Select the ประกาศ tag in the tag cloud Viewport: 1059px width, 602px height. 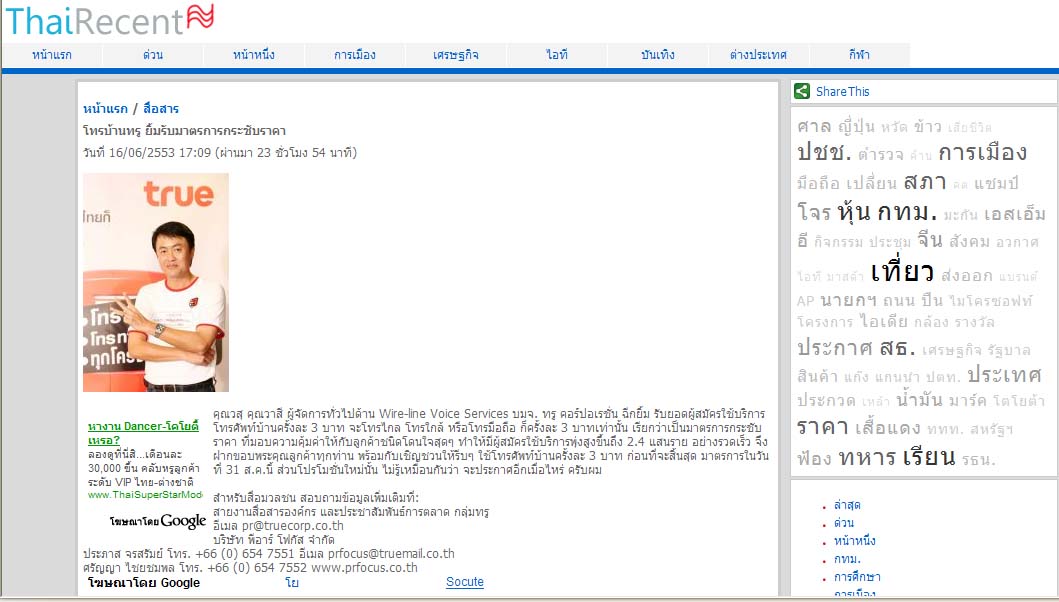(835, 347)
